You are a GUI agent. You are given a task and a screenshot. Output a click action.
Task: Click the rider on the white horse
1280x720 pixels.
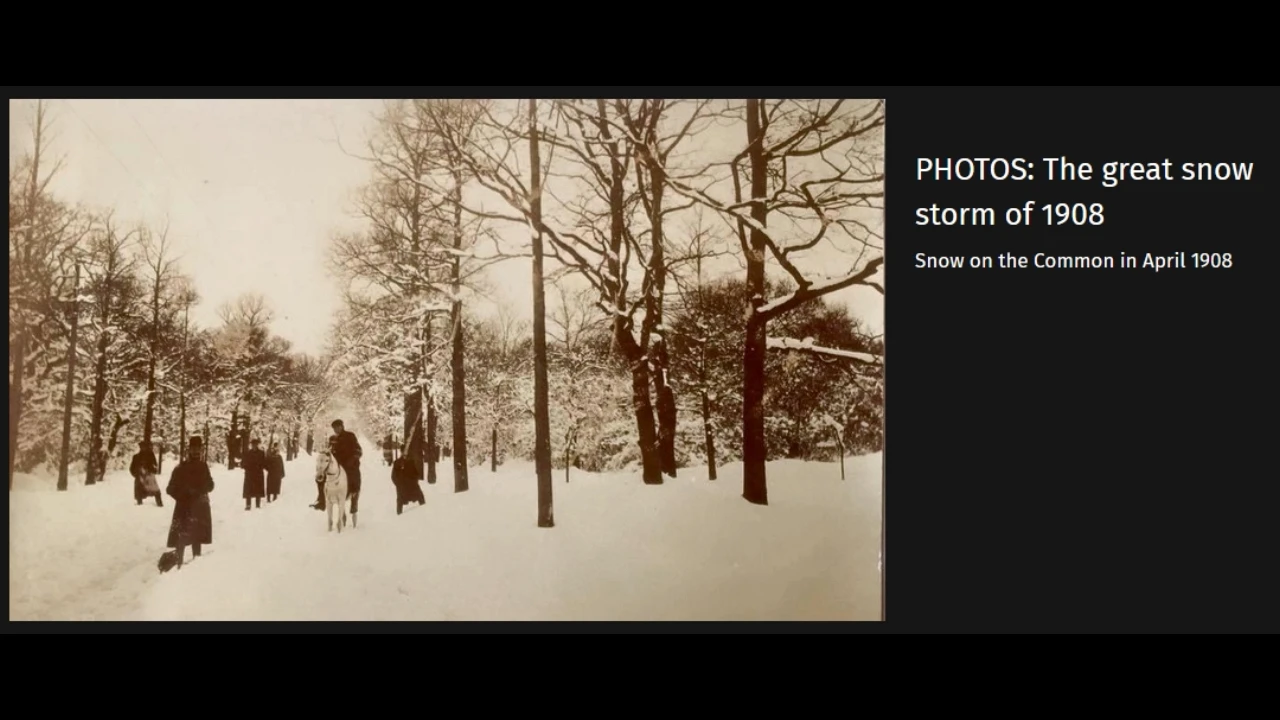pos(345,449)
